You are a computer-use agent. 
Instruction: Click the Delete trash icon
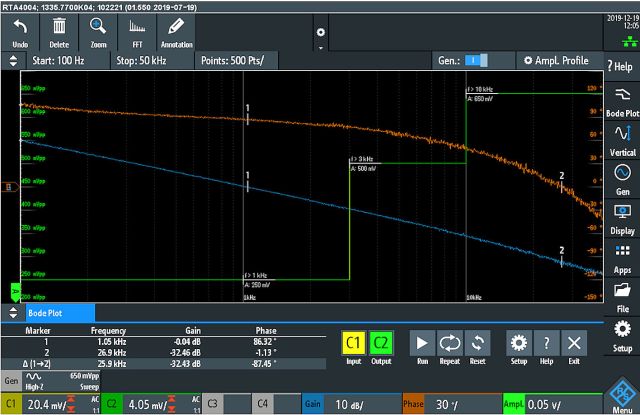pos(59,33)
